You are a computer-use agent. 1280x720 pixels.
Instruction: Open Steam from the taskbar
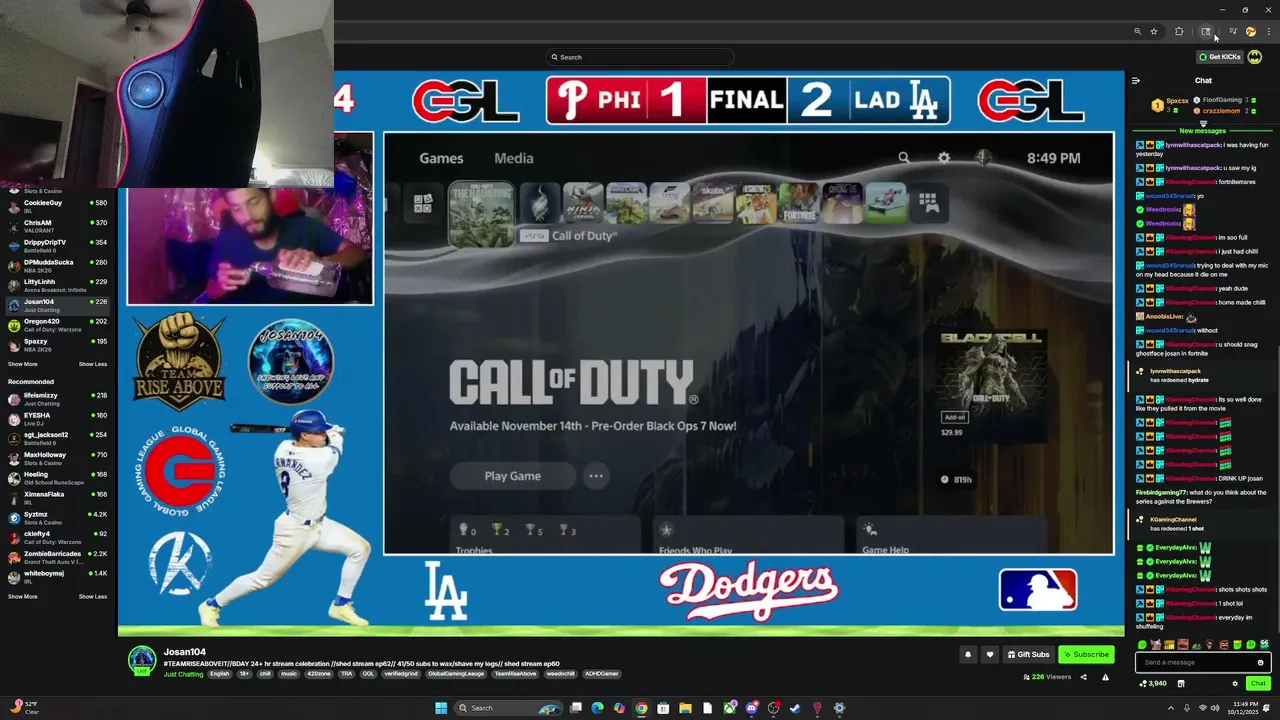pos(795,708)
